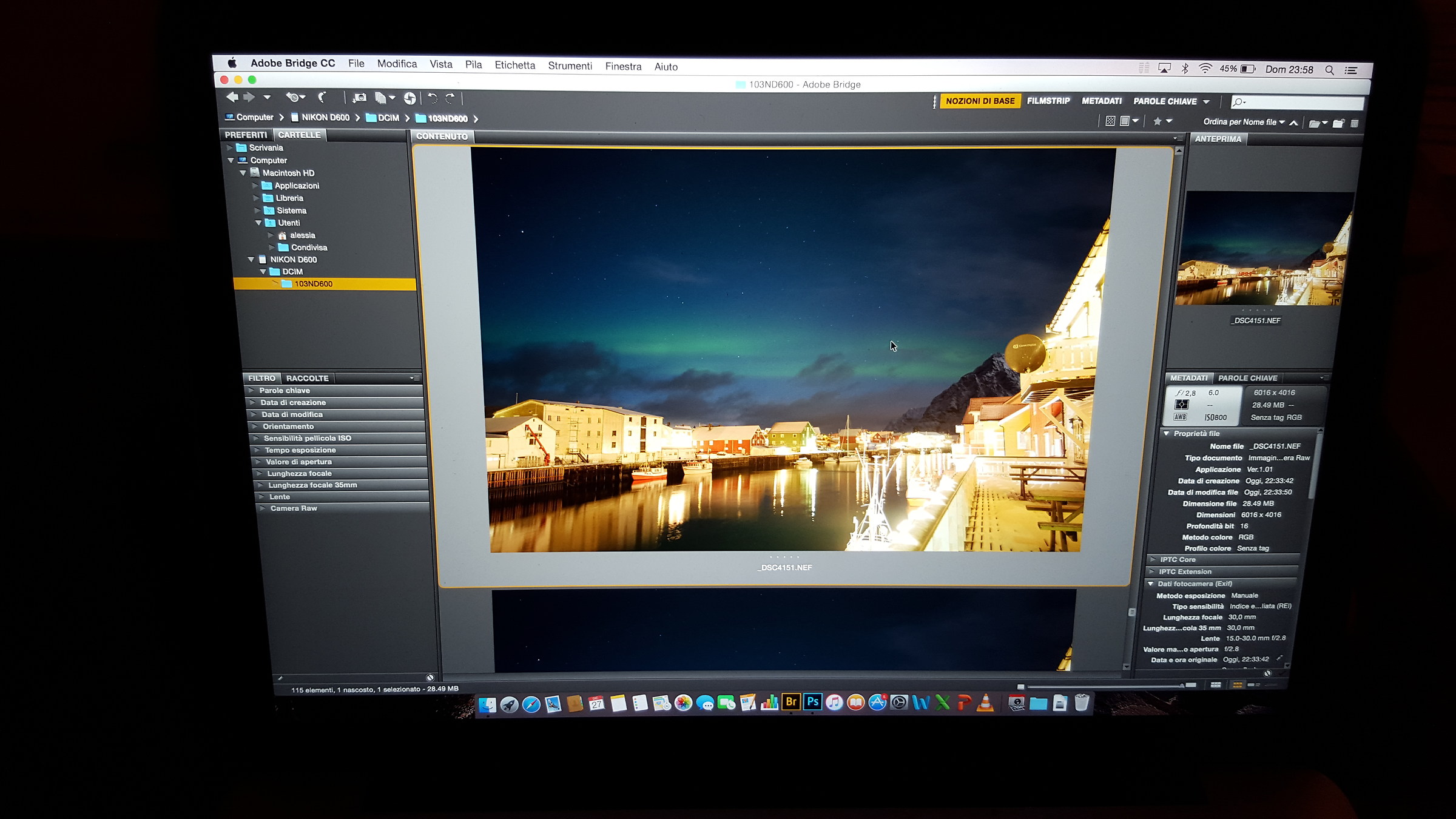Click DCIM in the breadcrumb path
This screenshot has height=819, width=1456.
[388, 118]
